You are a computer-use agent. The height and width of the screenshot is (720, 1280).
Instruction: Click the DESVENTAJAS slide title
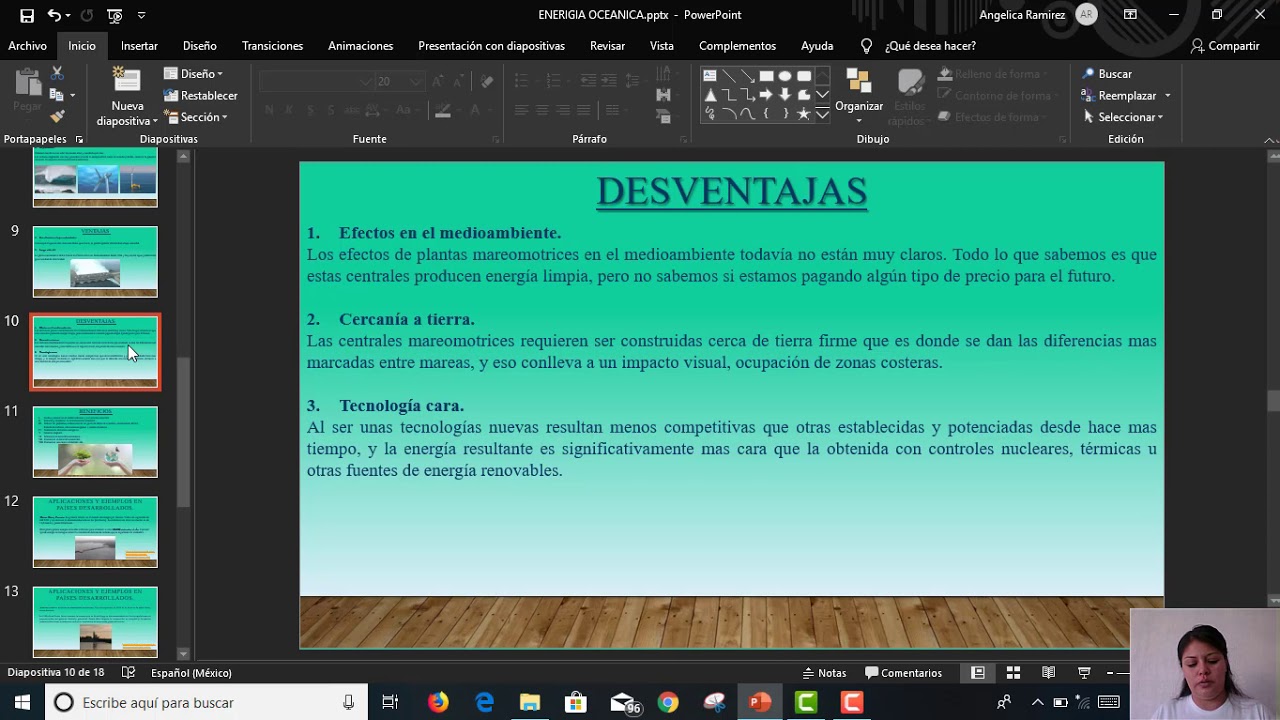(732, 191)
